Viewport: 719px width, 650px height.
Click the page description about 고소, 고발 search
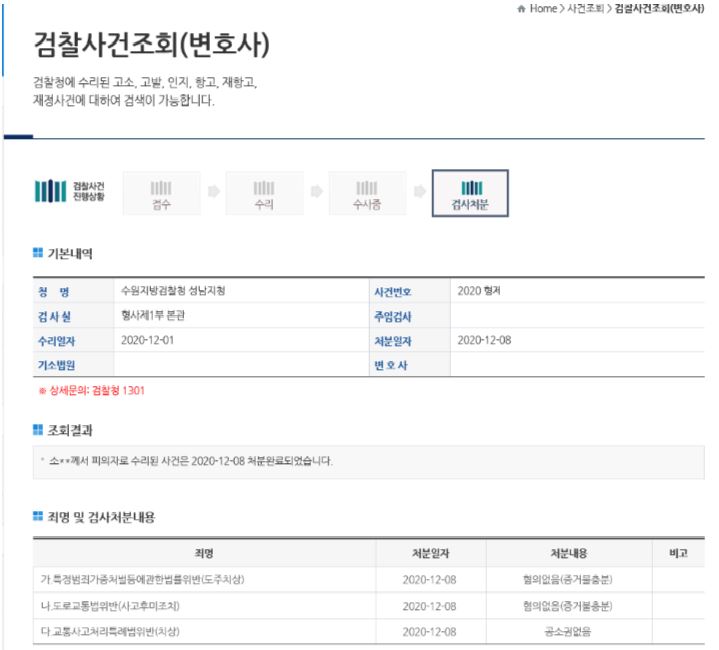(x=145, y=91)
